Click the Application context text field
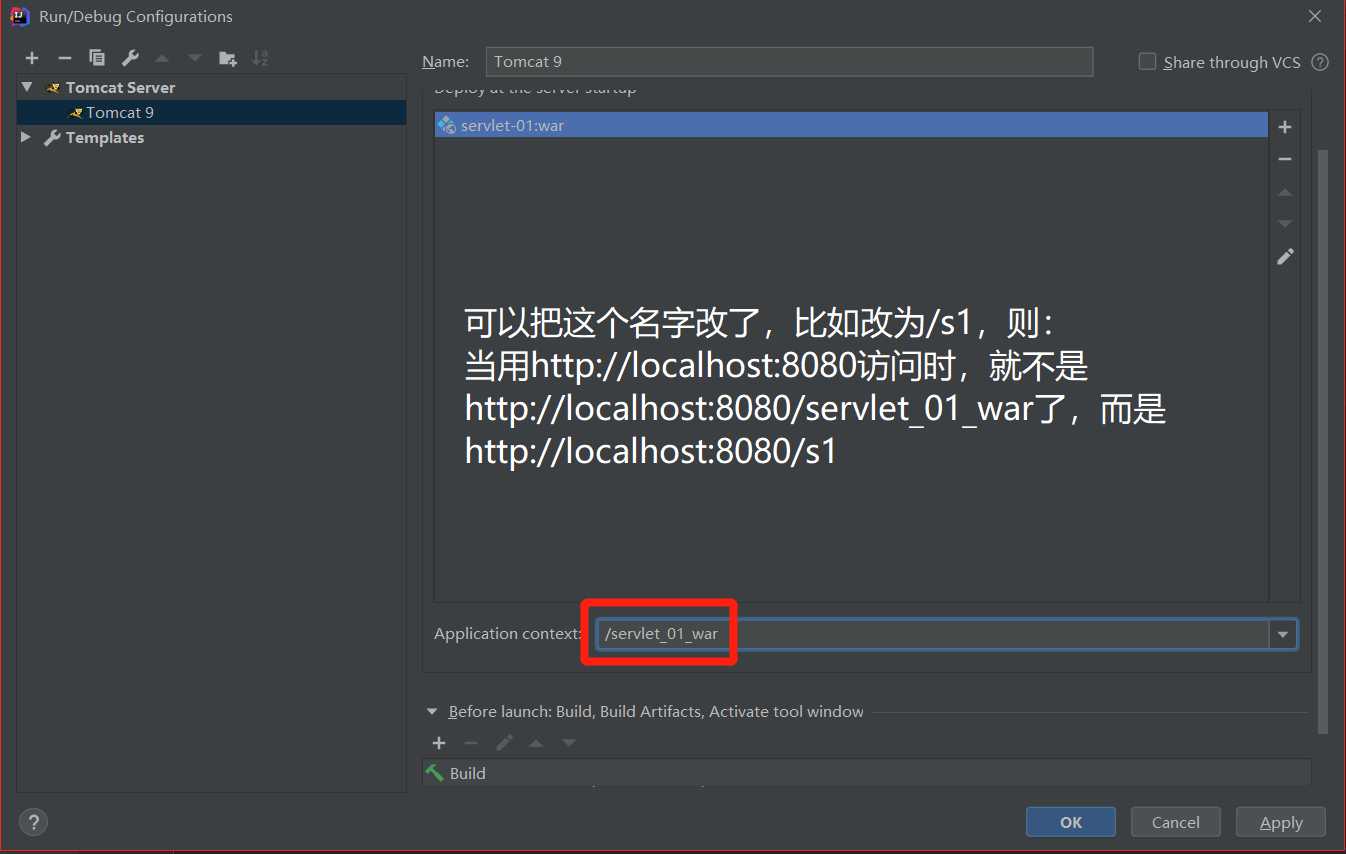Screen dimensions: 1346x854 (x=933, y=634)
